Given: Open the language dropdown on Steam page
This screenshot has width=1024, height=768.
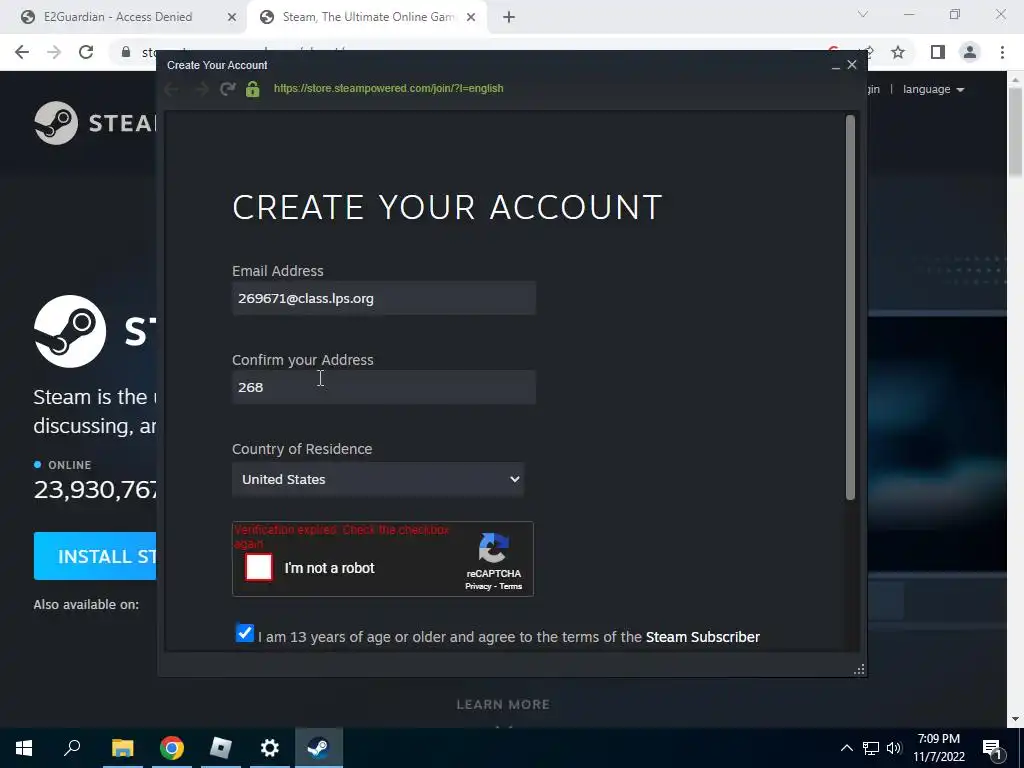Looking at the screenshot, I should (934, 89).
